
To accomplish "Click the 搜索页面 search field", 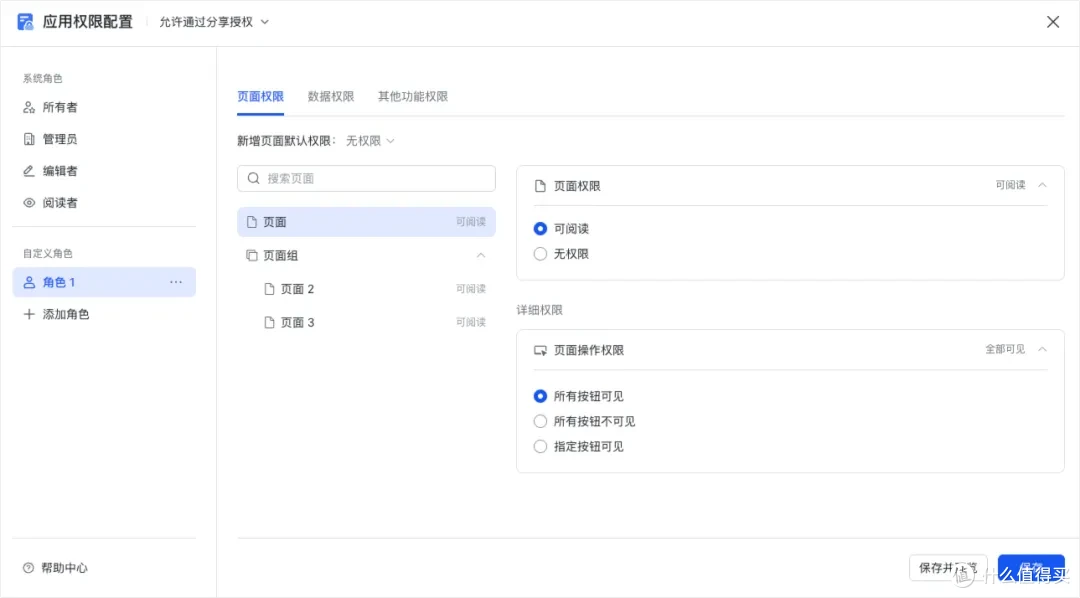I will pyautogui.click(x=366, y=178).
